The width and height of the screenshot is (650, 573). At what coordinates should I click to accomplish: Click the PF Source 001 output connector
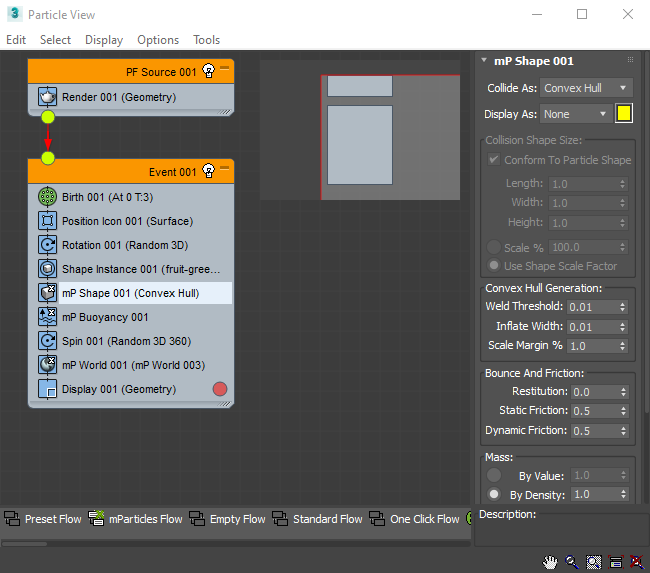coord(48,117)
